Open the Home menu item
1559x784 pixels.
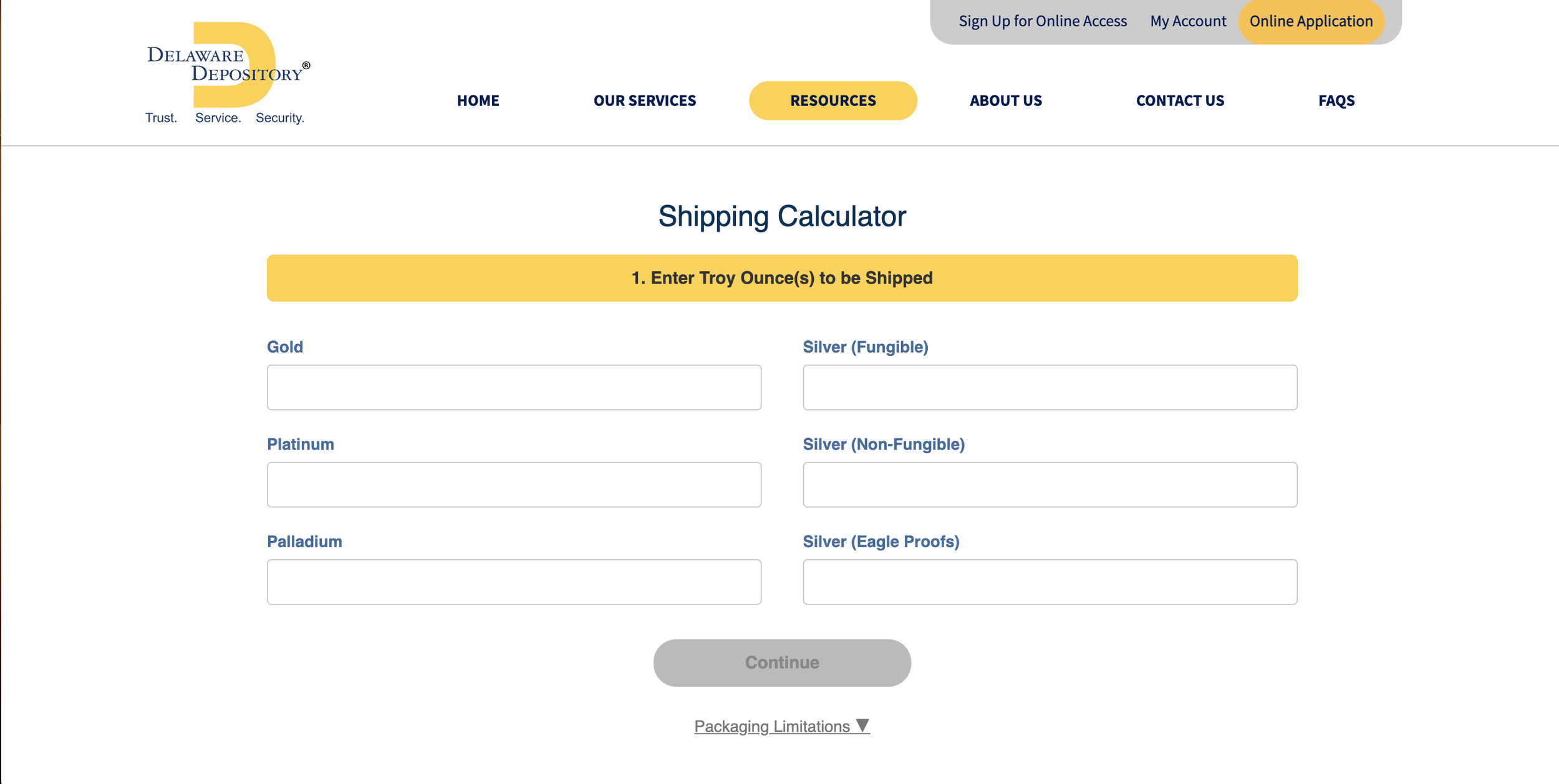(478, 100)
